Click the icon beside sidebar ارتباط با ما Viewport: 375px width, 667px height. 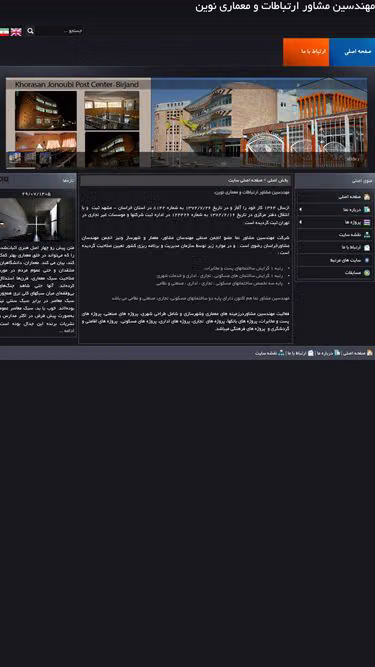click(367, 248)
